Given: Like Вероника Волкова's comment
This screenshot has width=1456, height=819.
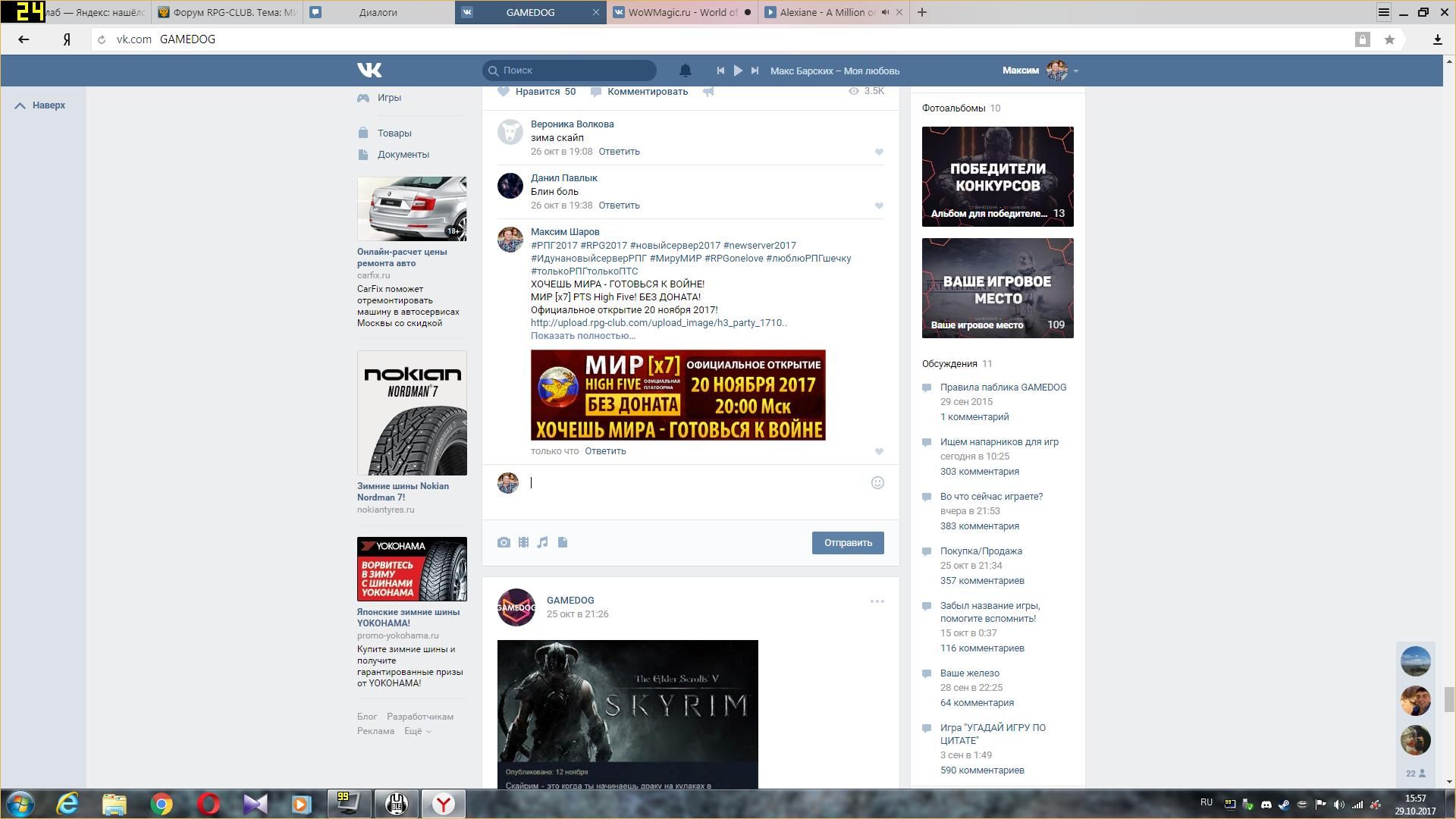Looking at the screenshot, I should click(879, 152).
